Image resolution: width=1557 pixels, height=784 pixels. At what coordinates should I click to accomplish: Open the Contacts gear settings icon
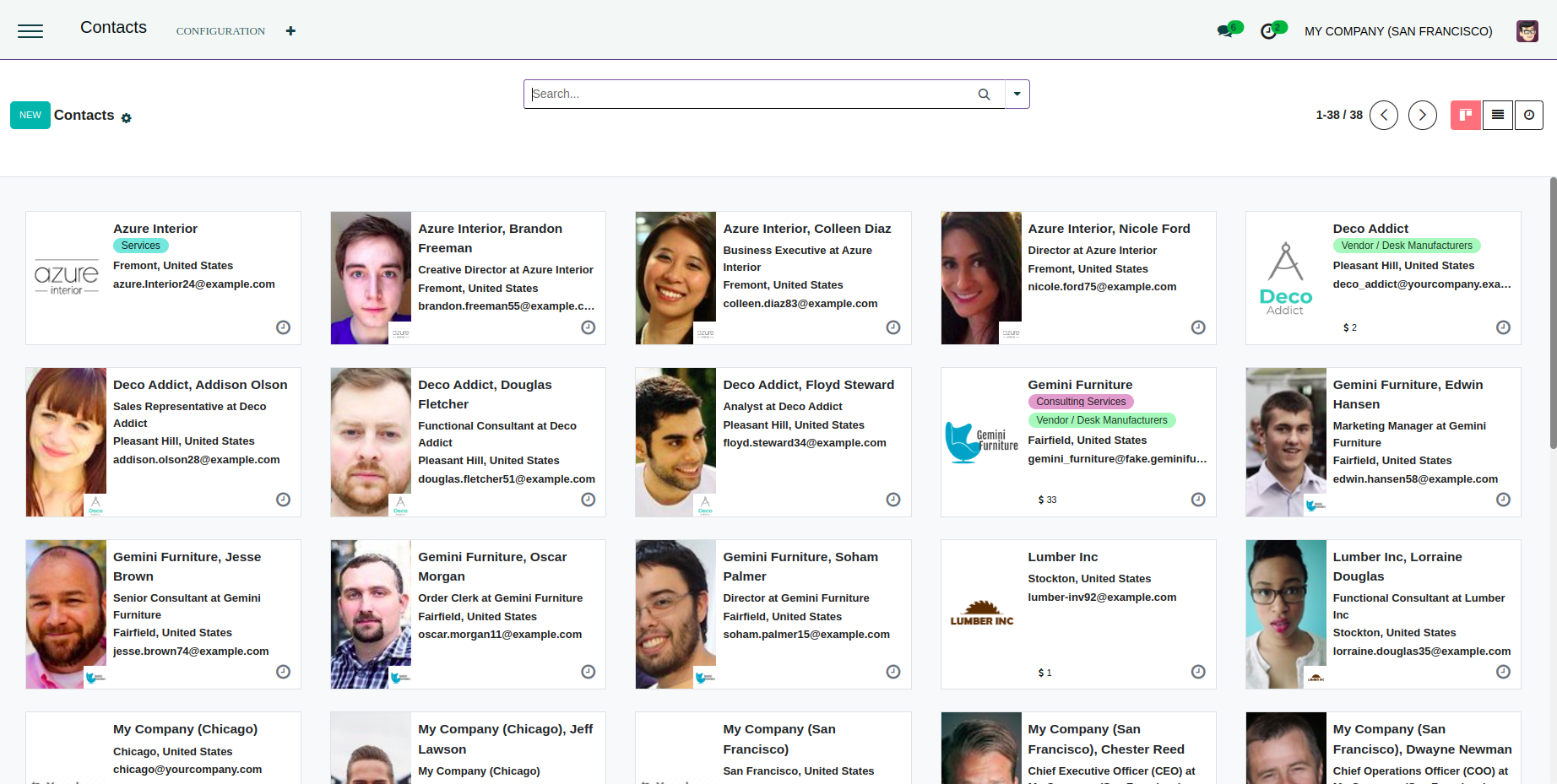tap(127, 118)
